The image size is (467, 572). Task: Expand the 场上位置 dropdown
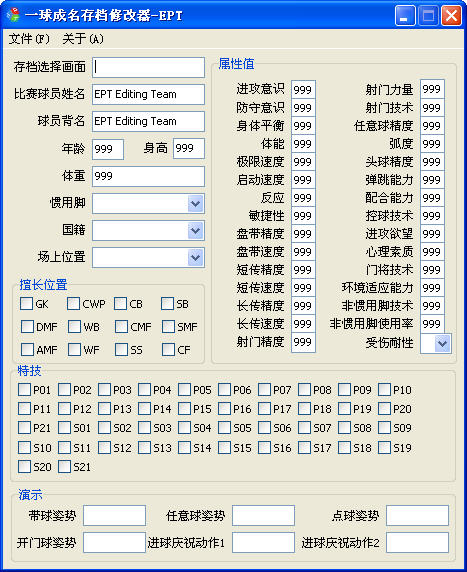(x=196, y=258)
